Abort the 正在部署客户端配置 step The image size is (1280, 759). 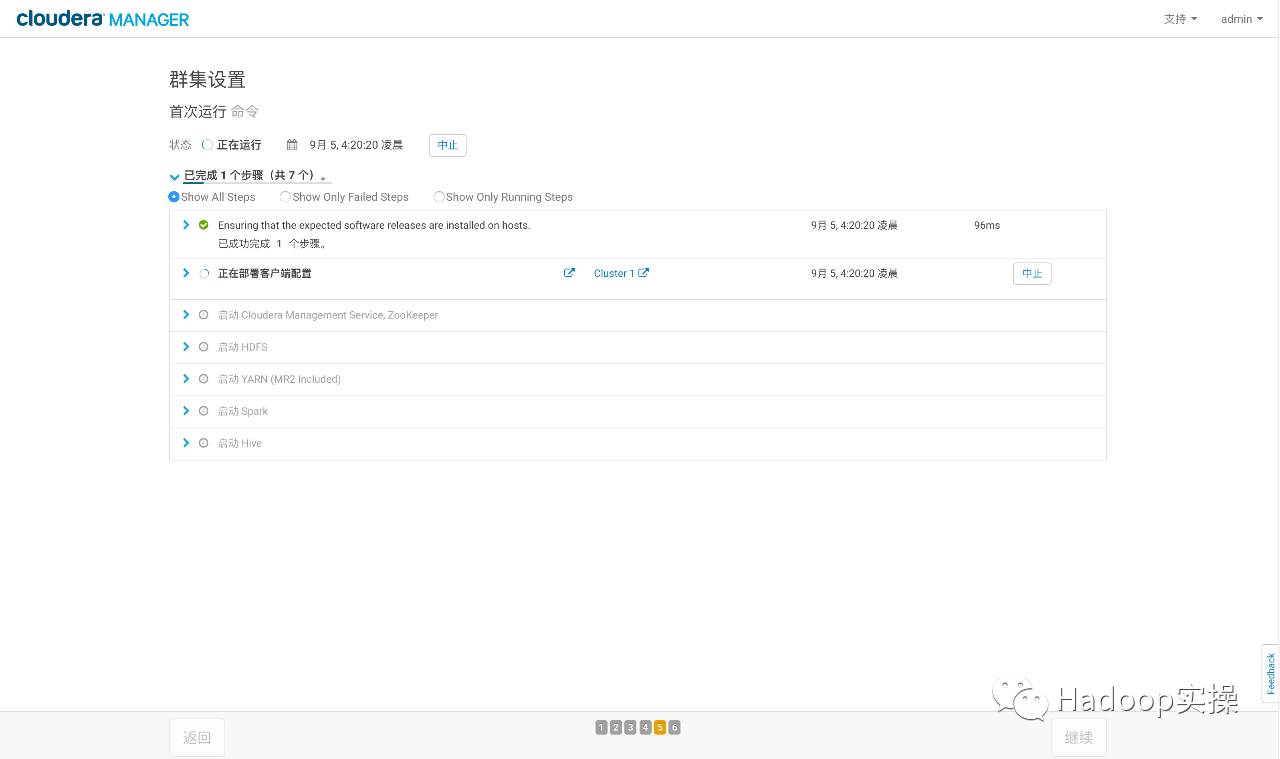1032,273
